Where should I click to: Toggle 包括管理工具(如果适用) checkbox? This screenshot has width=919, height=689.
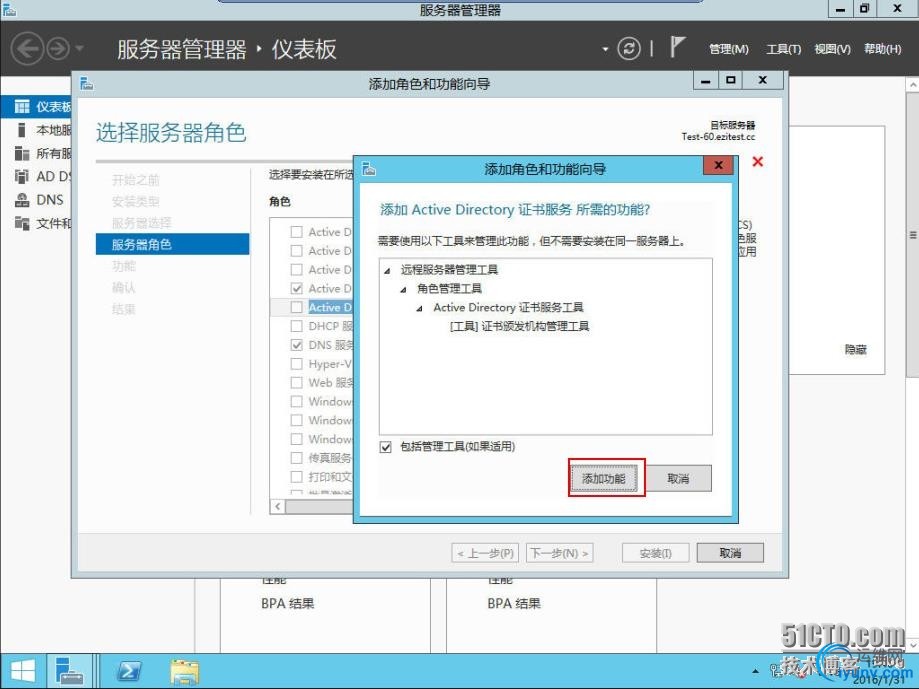385,447
